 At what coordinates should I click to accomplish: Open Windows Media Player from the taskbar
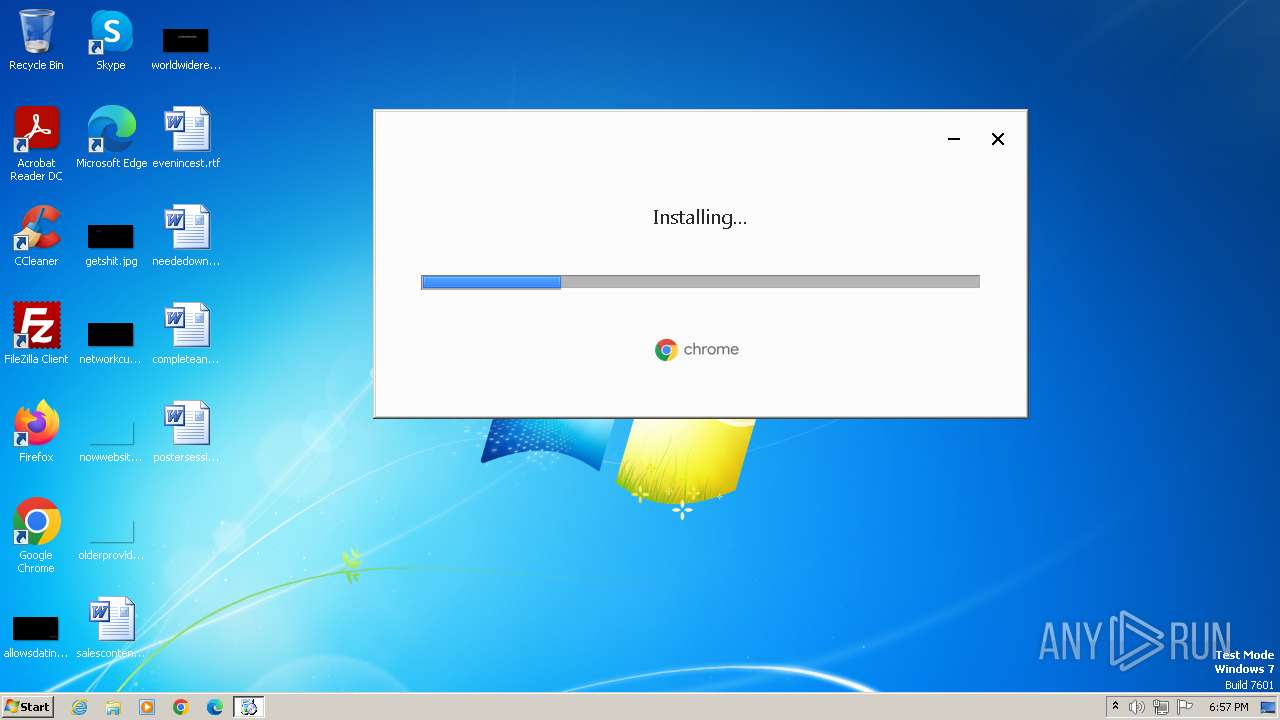147,707
